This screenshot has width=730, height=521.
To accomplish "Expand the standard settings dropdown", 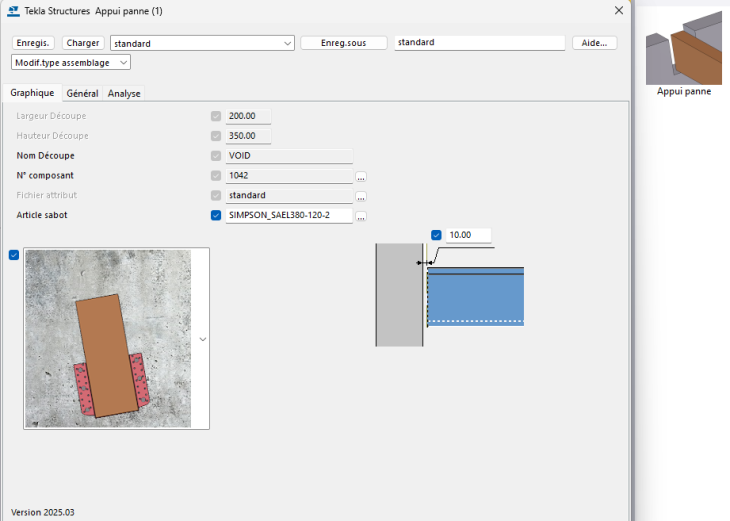I will 287,43.
